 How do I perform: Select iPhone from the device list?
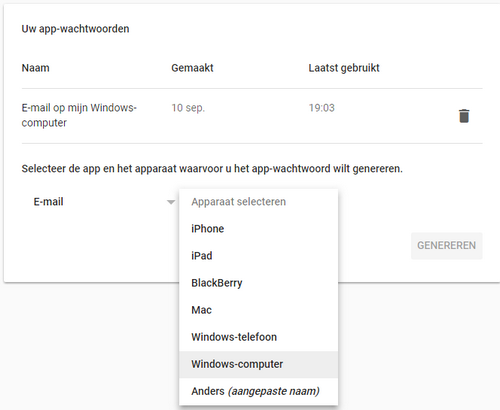(x=258, y=229)
